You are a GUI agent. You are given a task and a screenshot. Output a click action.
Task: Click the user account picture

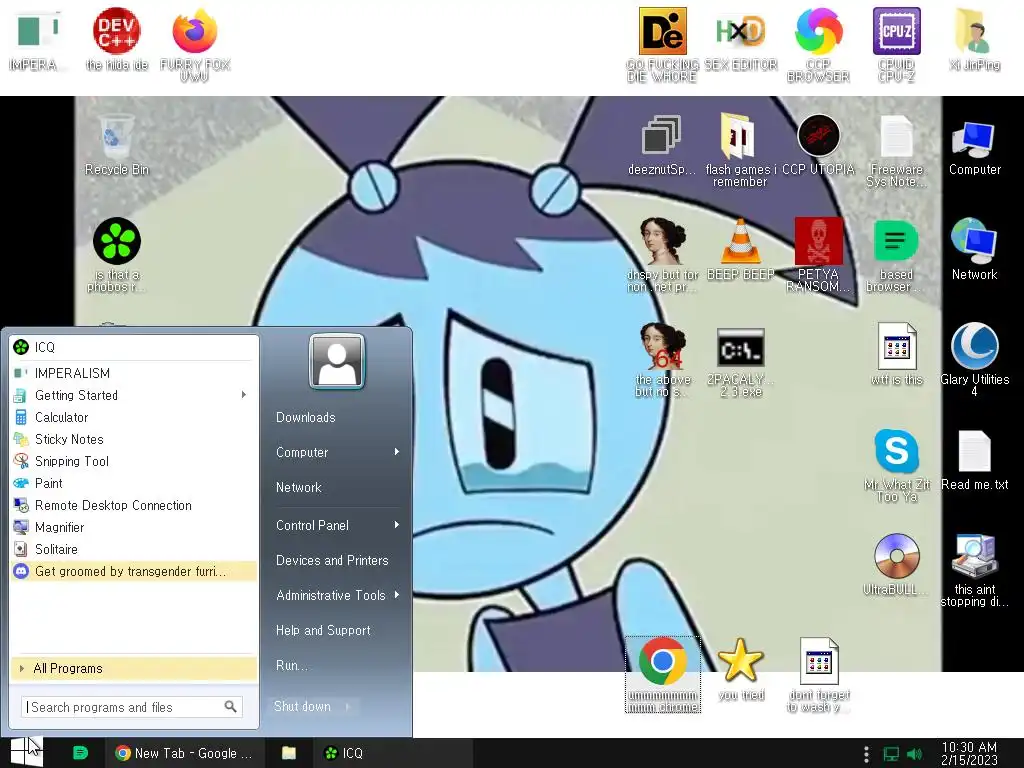click(336, 361)
